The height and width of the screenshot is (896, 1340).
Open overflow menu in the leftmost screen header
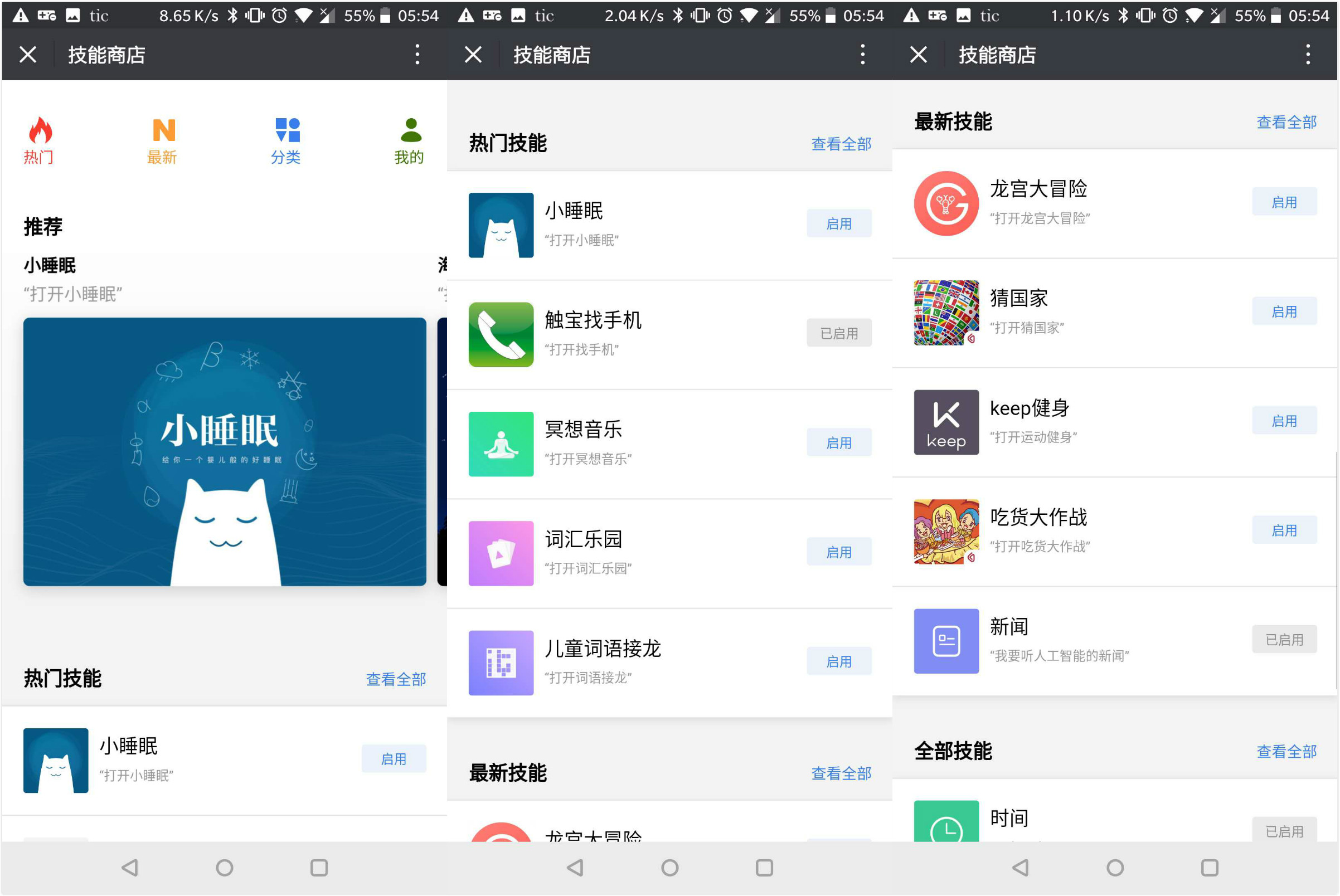(417, 55)
